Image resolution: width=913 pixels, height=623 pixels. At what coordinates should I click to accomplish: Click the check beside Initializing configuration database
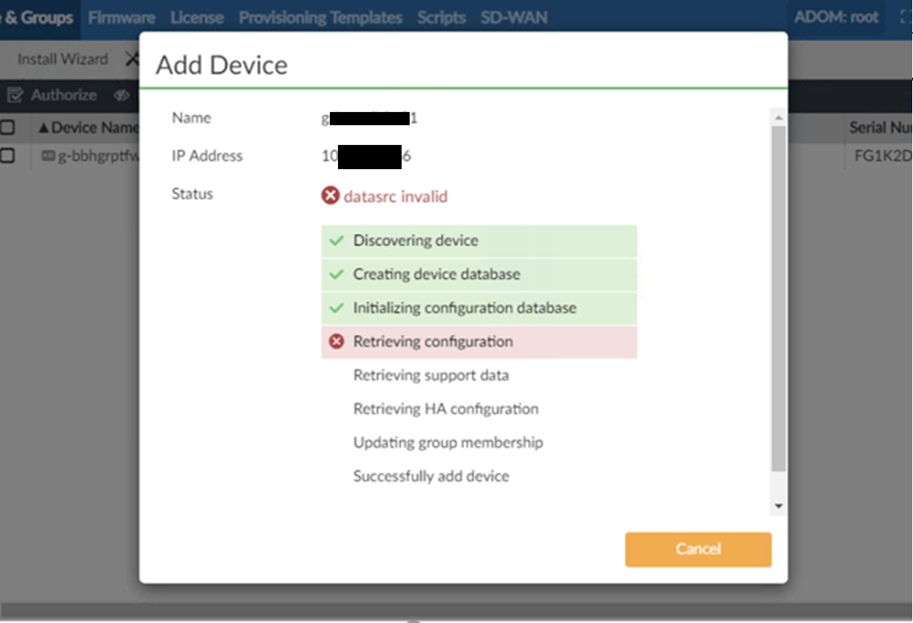(x=336, y=308)
